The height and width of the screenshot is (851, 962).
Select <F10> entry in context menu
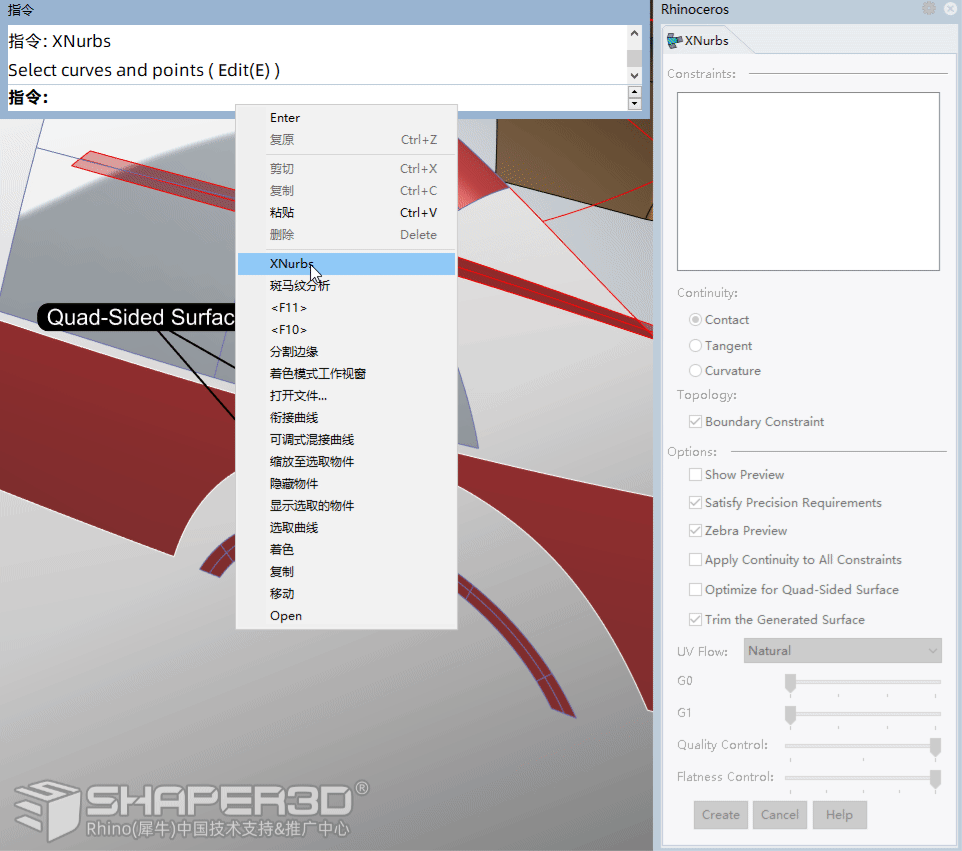click(x=347, y=330)
